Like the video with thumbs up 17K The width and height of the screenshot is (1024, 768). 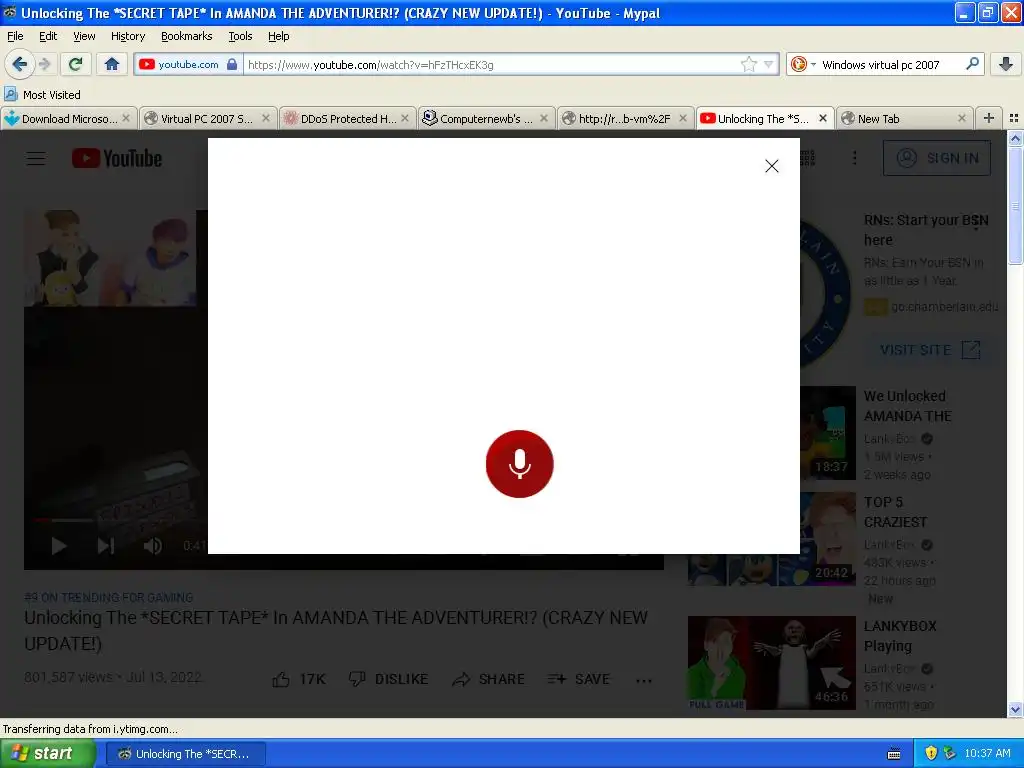(x=299, y=679)
